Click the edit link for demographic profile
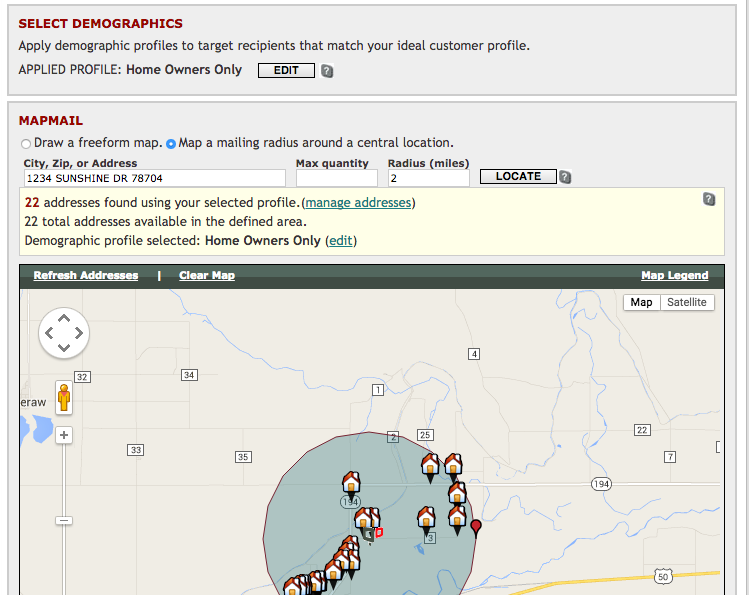This screenshot has height=595, width=749. point(341,240)
